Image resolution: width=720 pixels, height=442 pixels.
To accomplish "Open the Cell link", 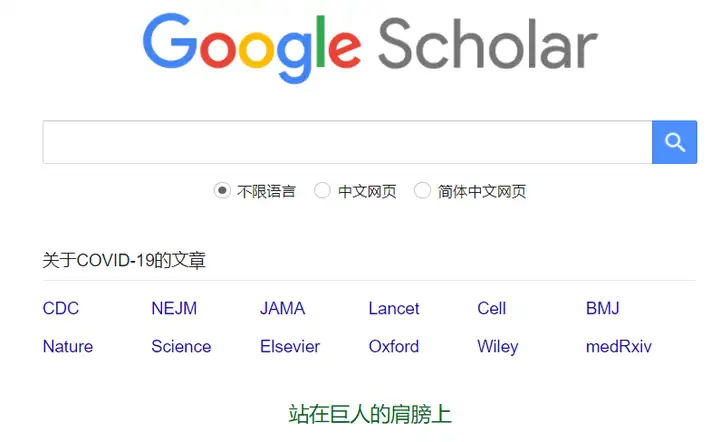I will click(491, 308).
